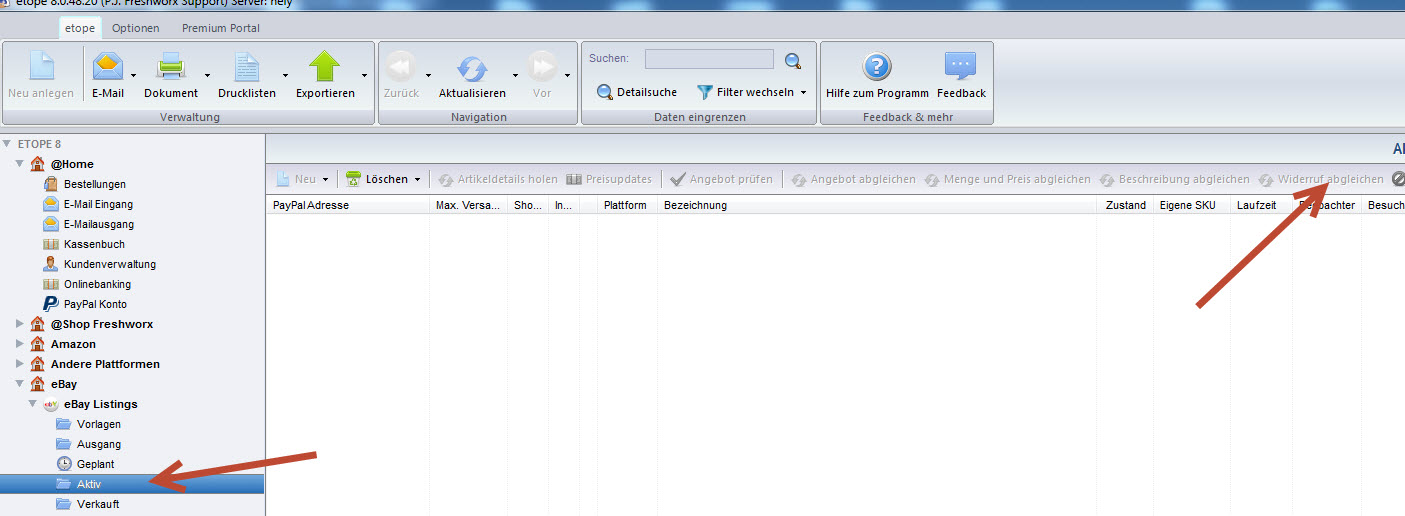This screenshot has height=516, width=1405.
Task: Click the Detailsuche button
Action: [x=637, y=92]
